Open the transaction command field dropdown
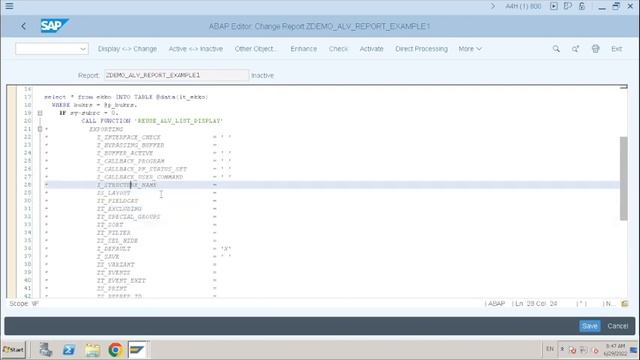 [83, 49]
